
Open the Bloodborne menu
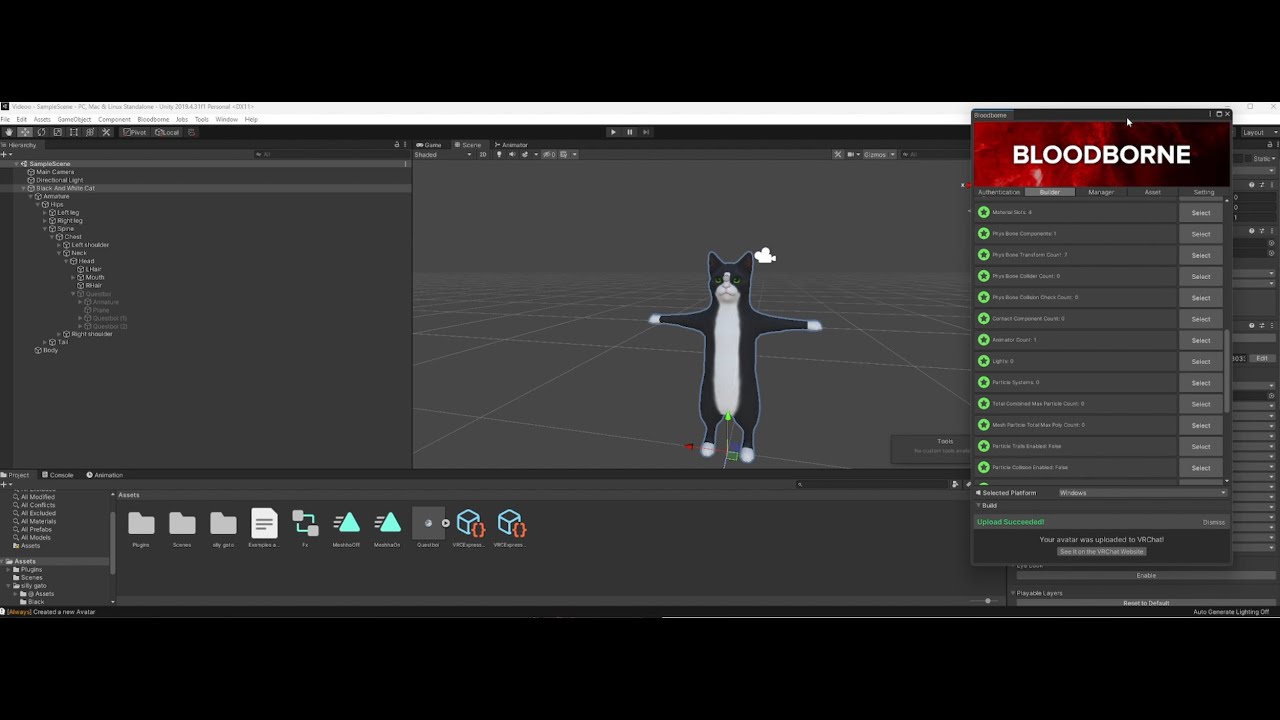click(x=153, y=119)
